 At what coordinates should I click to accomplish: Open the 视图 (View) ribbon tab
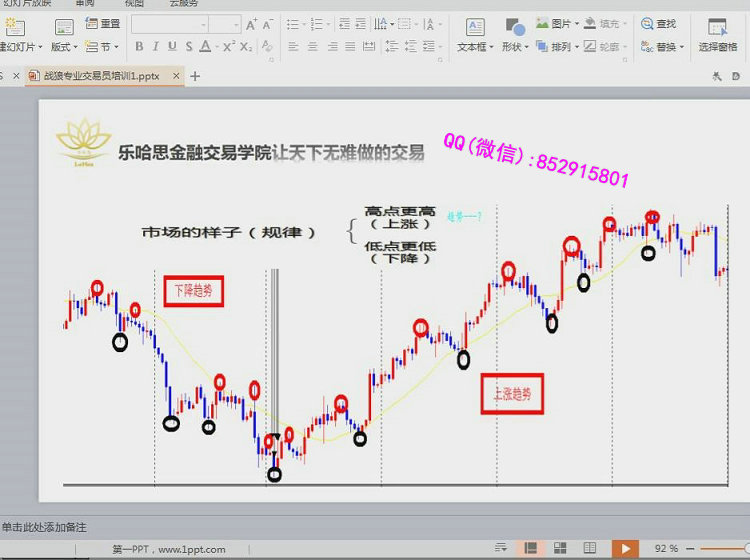[133, 4]
